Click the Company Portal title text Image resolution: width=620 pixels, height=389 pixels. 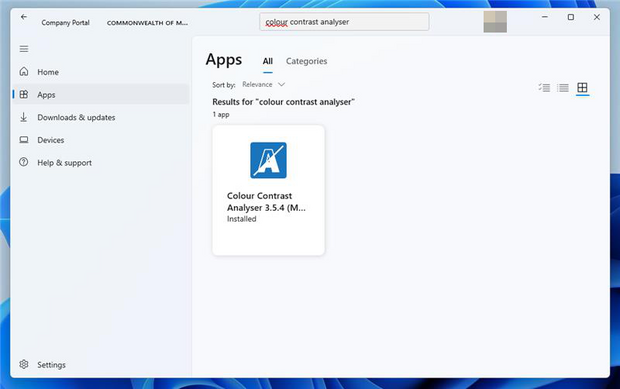tap(66, 23)
